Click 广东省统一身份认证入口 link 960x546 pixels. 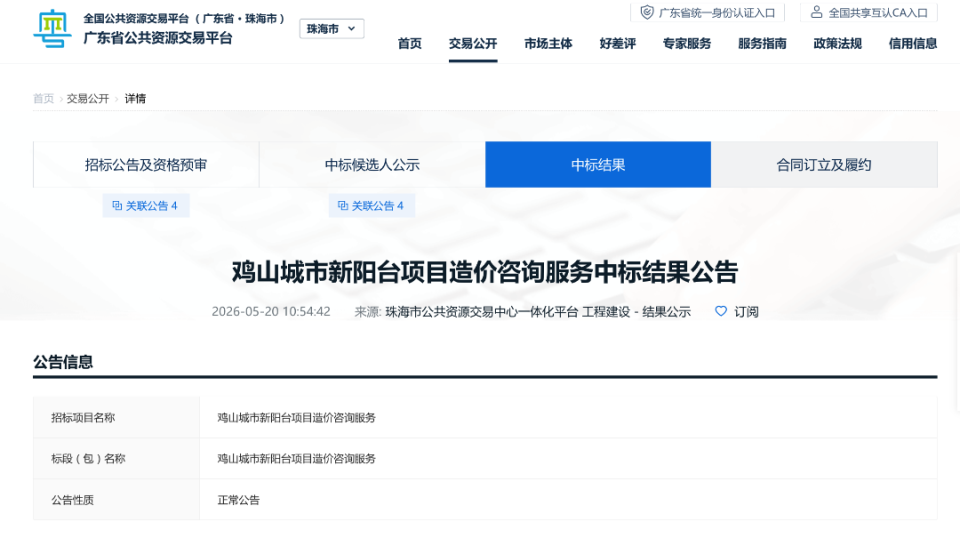(708, 12)
